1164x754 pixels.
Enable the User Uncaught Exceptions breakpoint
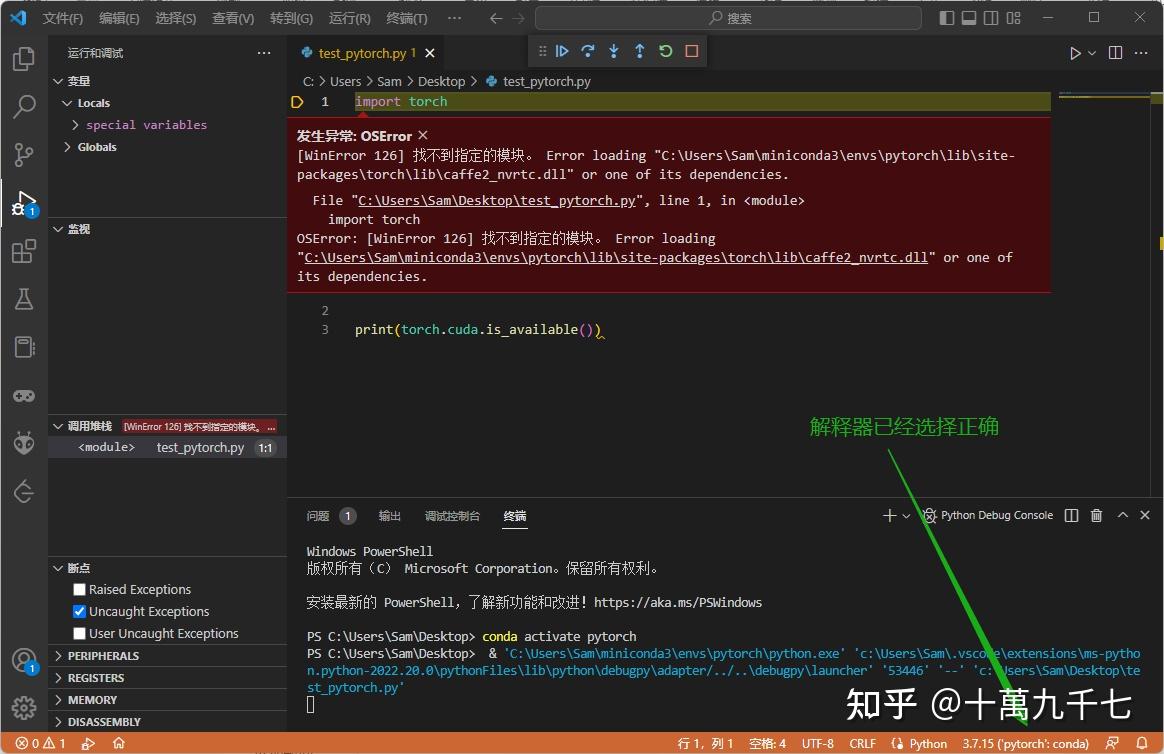(79, 633)
